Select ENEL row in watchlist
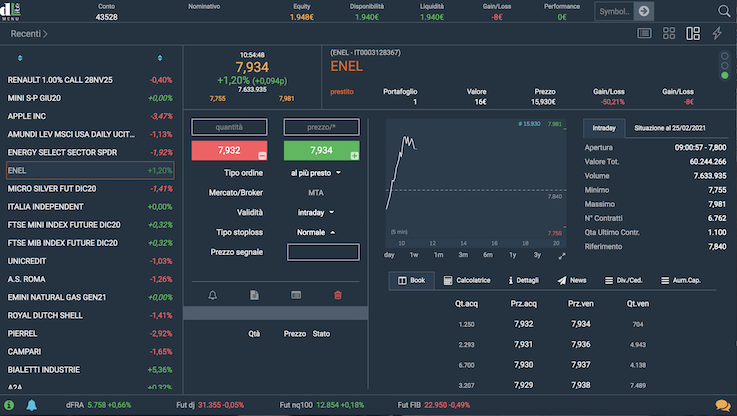The image size is (737, 416). tap(90, 170)
